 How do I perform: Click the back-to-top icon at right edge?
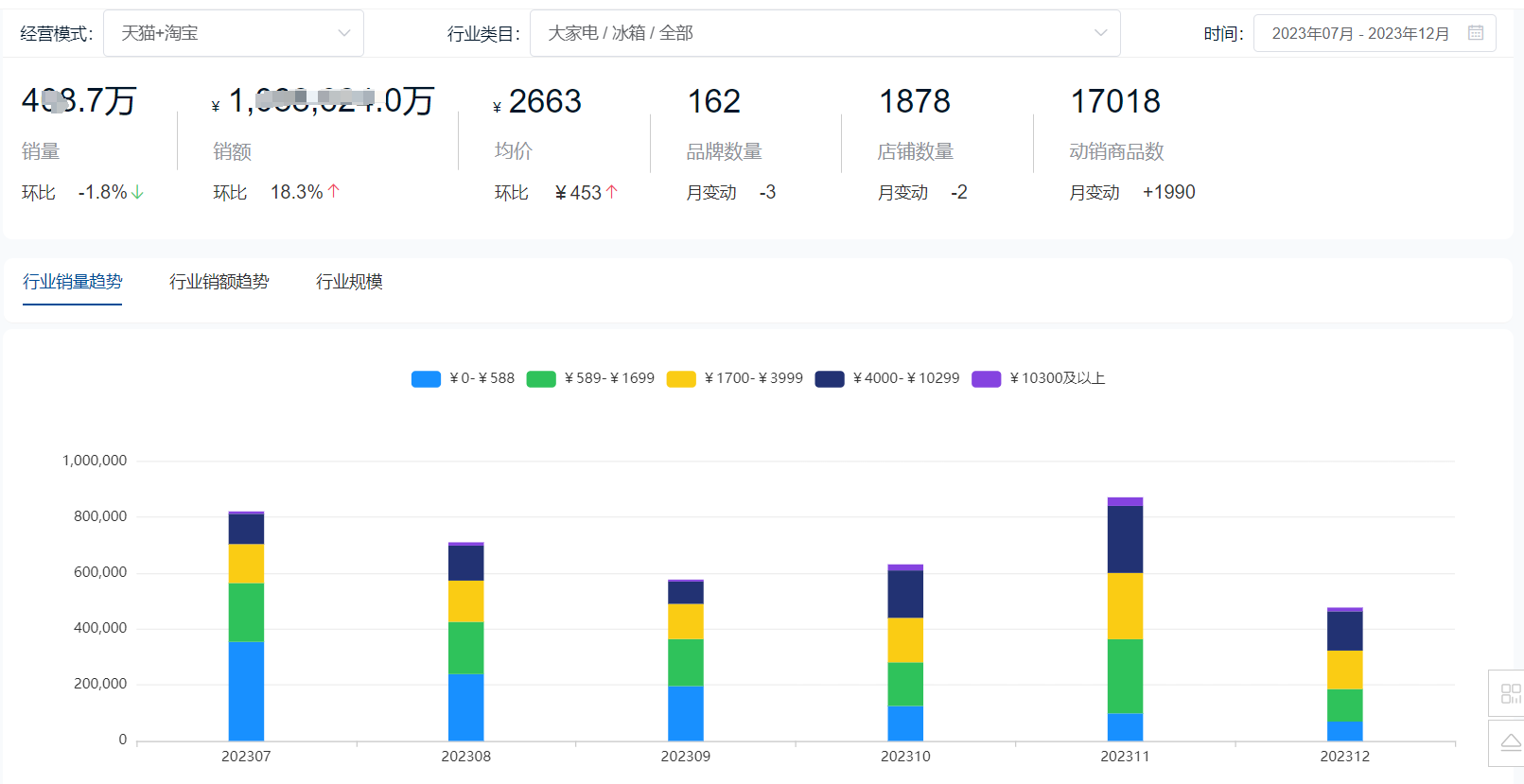[x=1511, y=742]
